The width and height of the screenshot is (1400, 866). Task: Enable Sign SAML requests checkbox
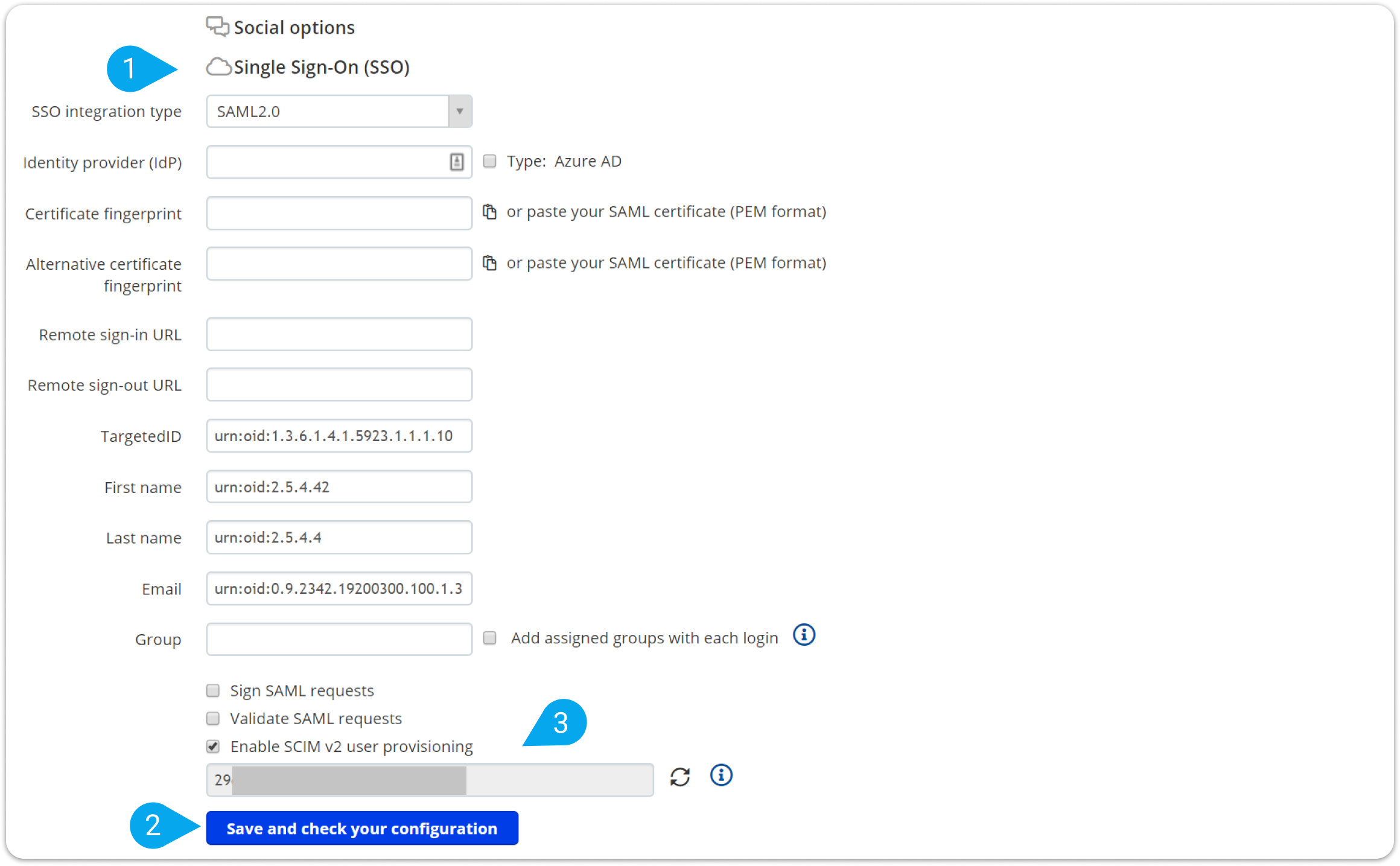coord(213,690)
